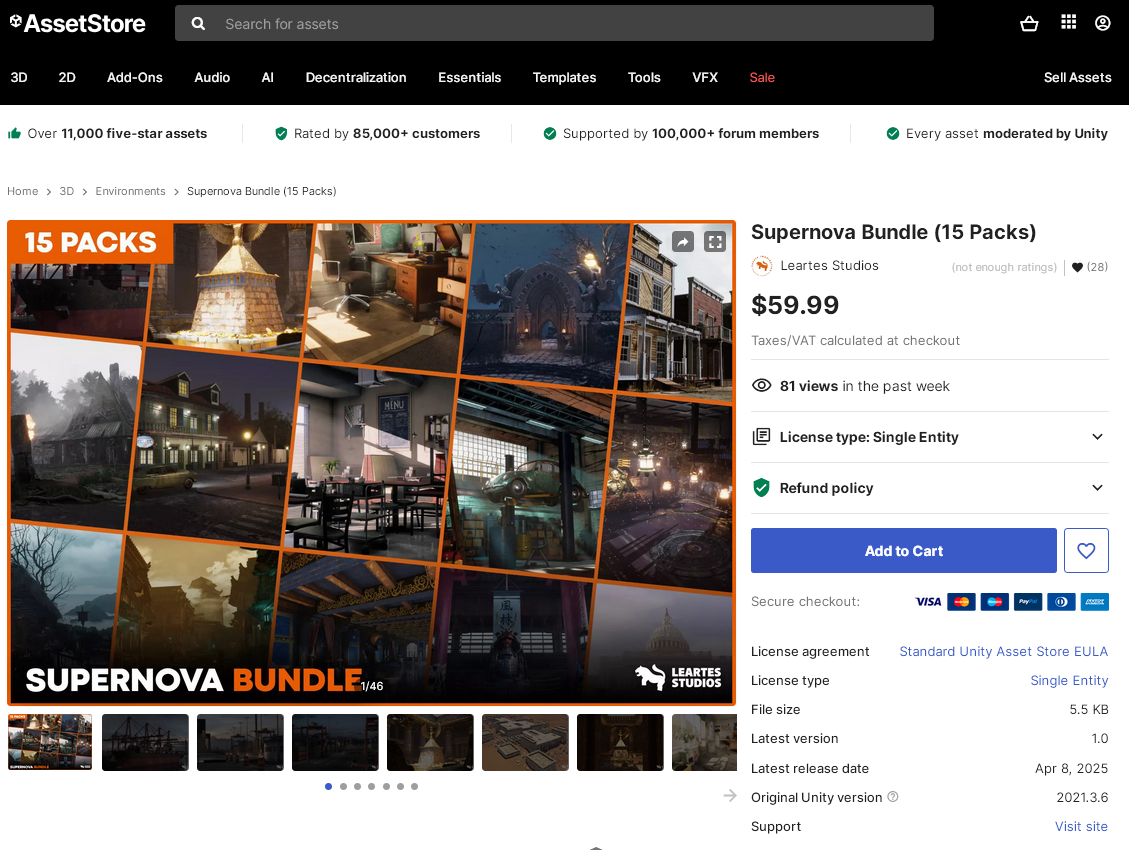Open the Essentials menu

[x=469, y=78]
